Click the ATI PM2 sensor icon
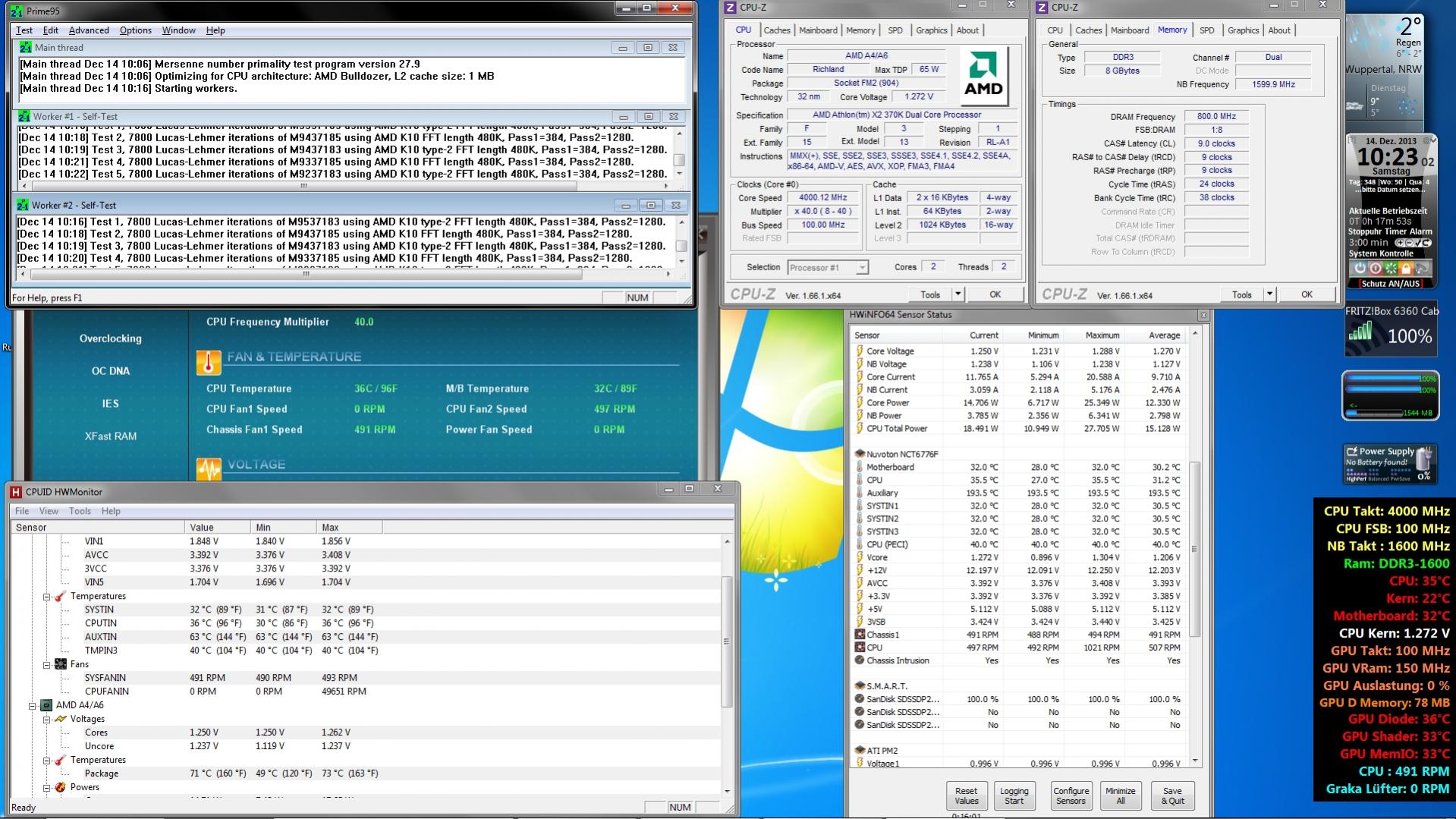This screenshot has width=1456, height=819. coord(860,751)
